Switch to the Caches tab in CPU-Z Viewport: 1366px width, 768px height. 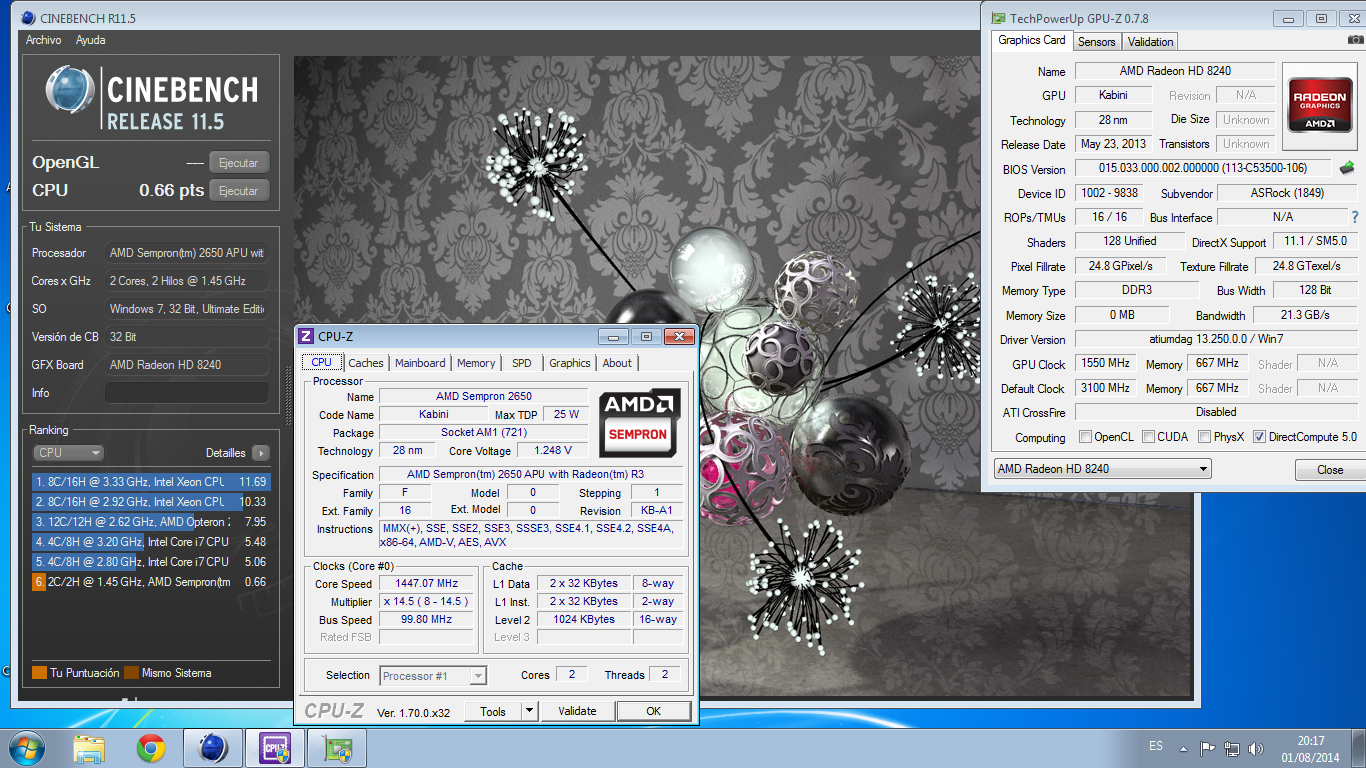[366, 363]
